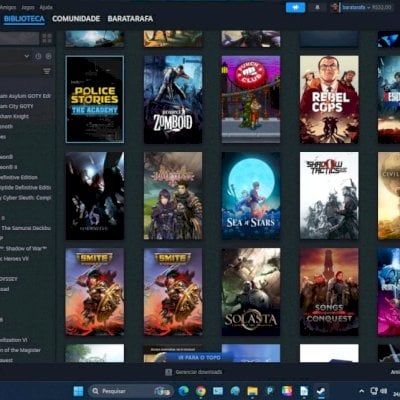Open File Explorer from the taskbar
This screenshot has height=400, width=400.
252,391
